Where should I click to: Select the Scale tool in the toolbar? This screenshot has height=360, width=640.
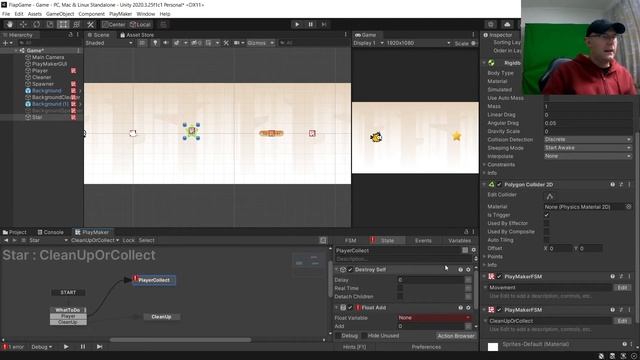click(x=50, y=24)
